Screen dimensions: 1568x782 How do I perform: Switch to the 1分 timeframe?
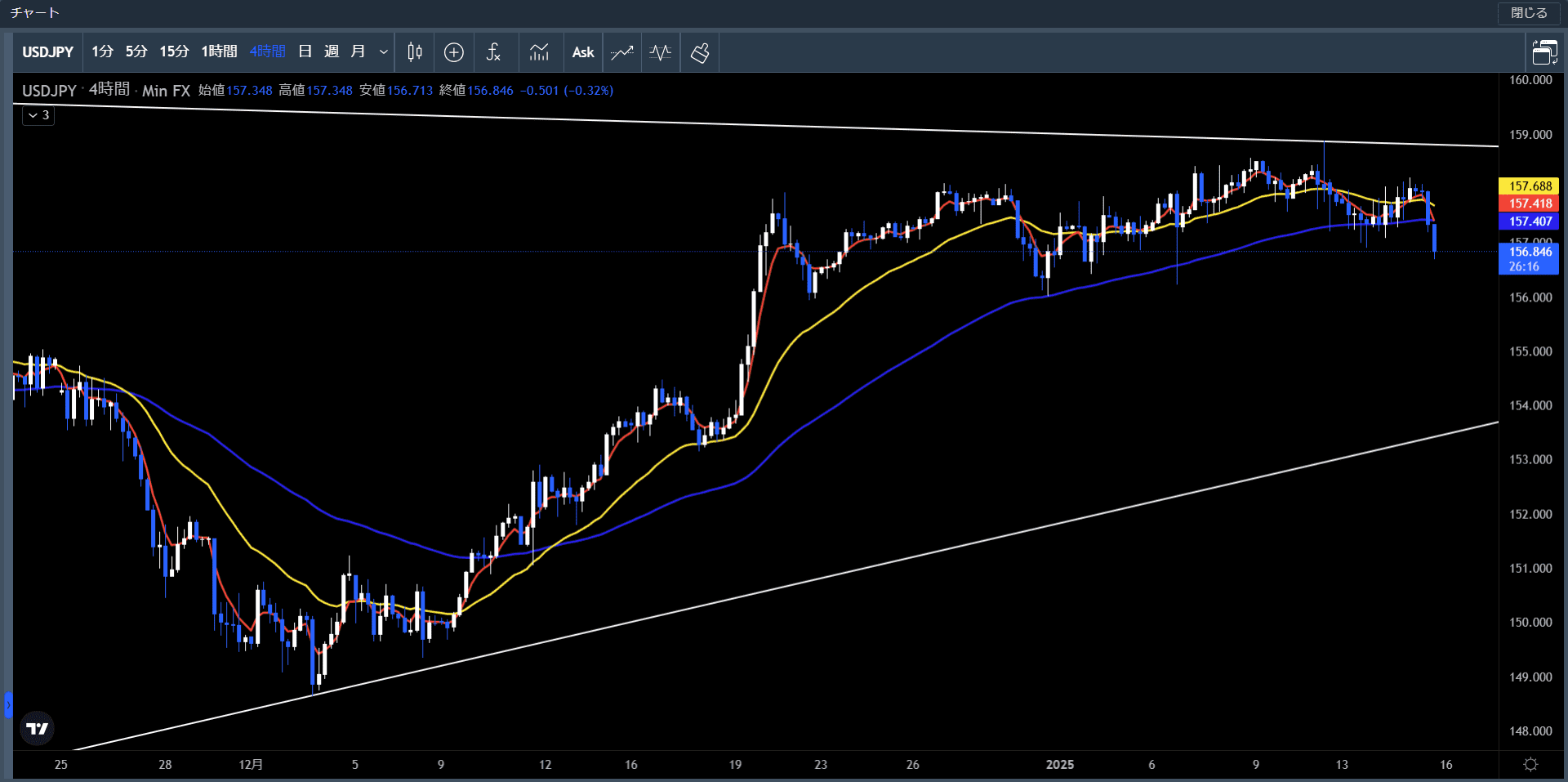[x=102, y=52]
